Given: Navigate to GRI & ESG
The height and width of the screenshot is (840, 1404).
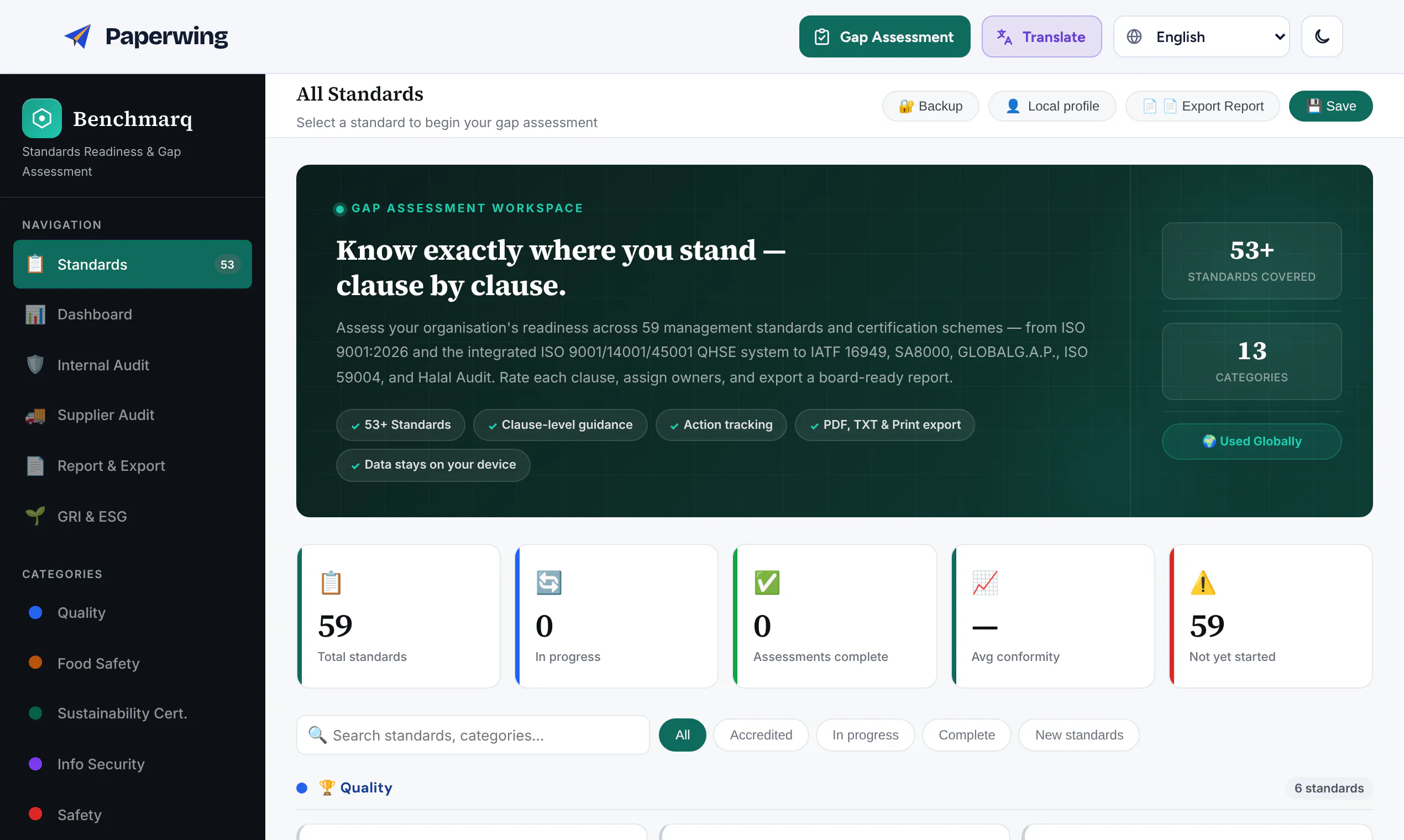Looking at the screenshot, I should tap(133, 516).
